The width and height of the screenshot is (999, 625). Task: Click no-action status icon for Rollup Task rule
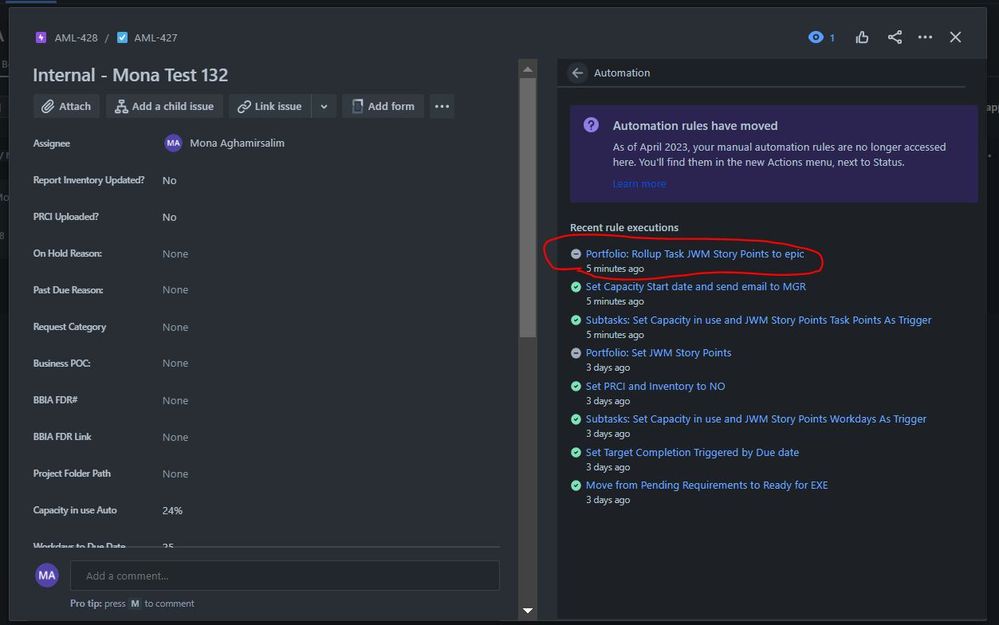(x=576, y=254)
